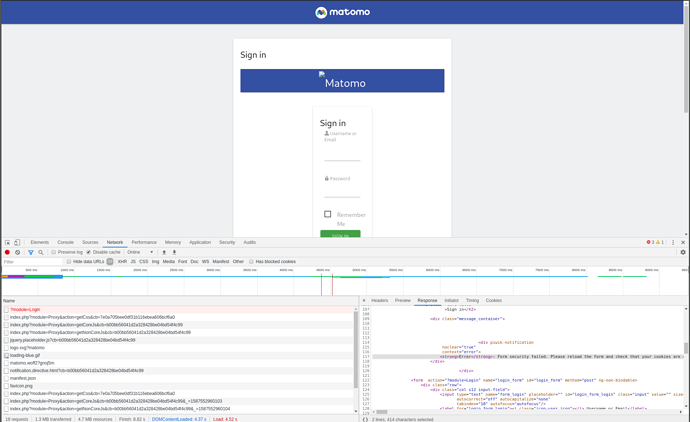Filter requests by XHR
690x422 pixels.
[x=122, y=261]
